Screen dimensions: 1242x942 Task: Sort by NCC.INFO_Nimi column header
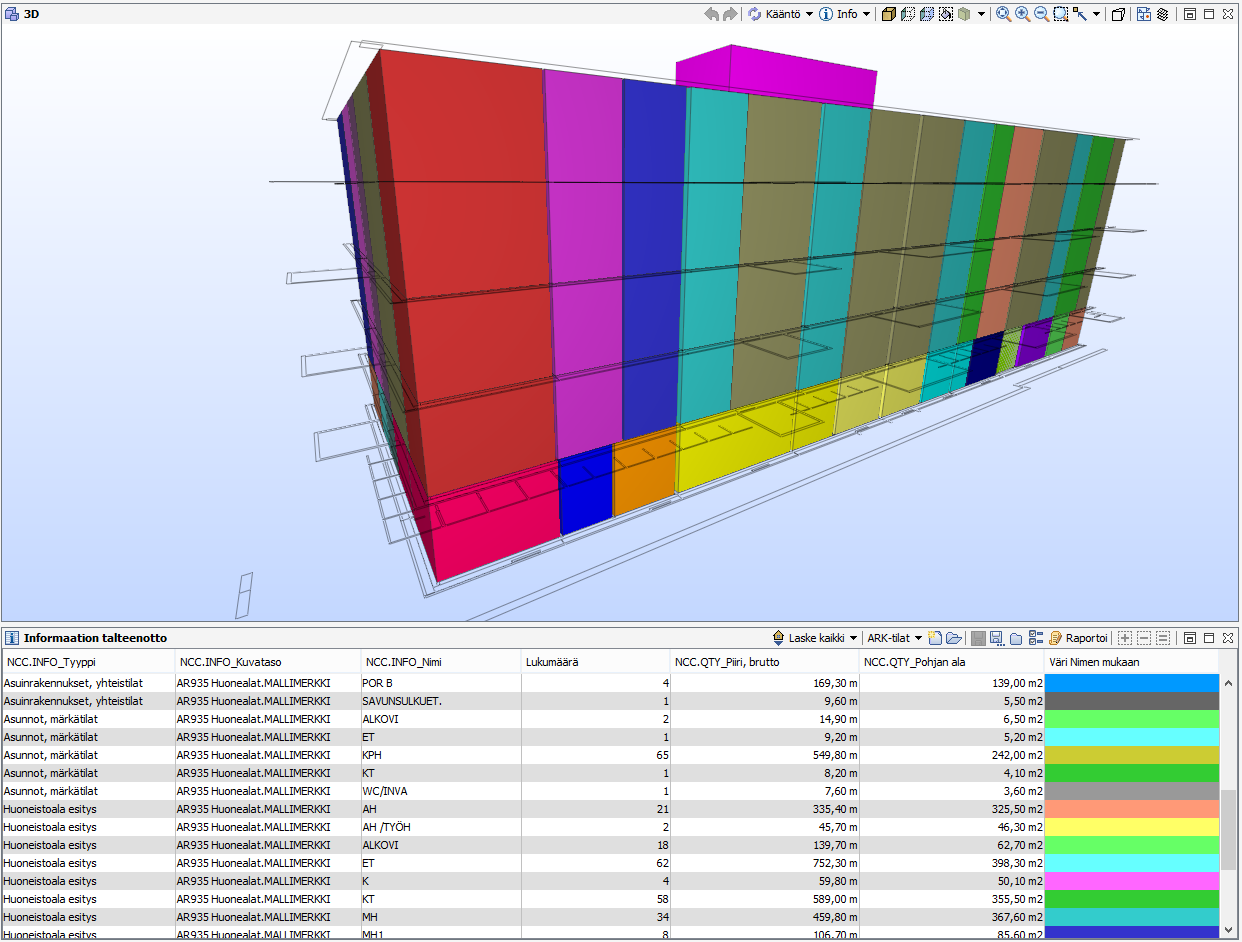(x=441, y=661)
